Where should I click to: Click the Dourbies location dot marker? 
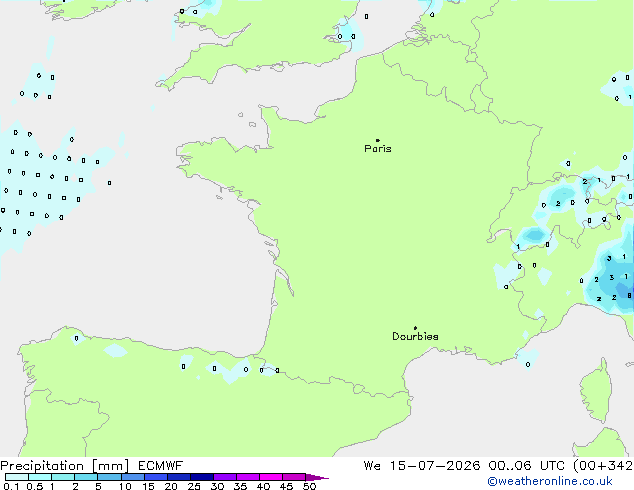click(415, 328)
